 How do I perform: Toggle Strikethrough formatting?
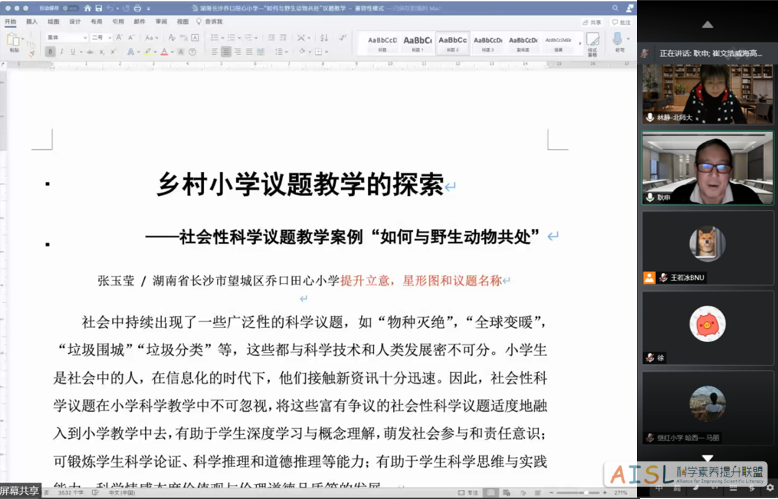point(90,52)
